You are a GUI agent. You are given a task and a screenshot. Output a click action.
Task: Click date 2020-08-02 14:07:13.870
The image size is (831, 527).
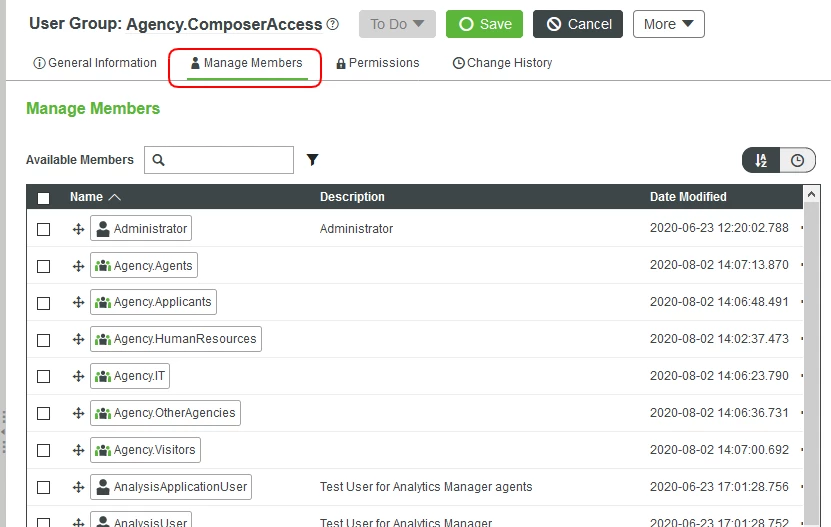[x=719, y=265]
